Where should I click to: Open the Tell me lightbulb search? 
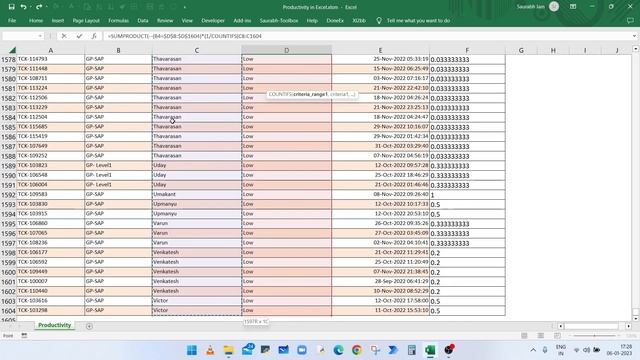pos(379,20)
